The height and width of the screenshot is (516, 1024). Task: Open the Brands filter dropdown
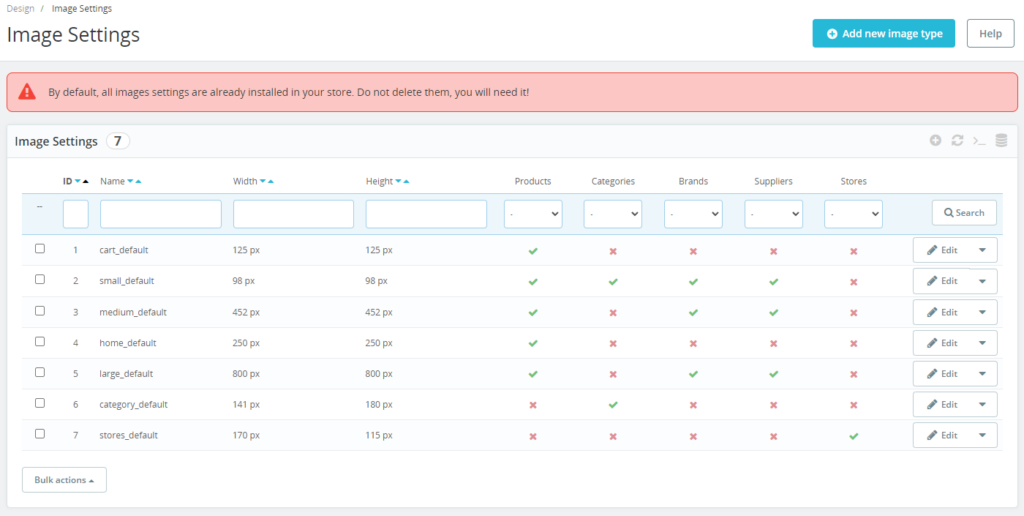tap(693, 214)
